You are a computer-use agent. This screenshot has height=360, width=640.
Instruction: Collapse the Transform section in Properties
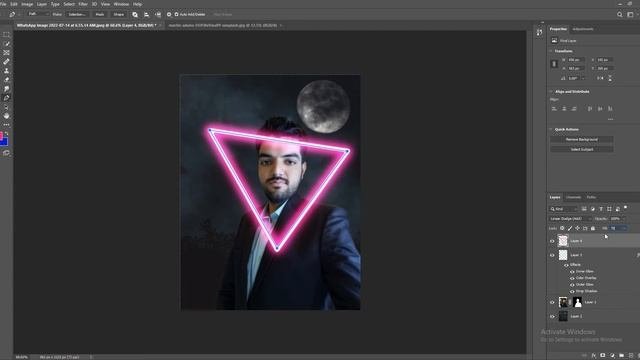point(551,51)
